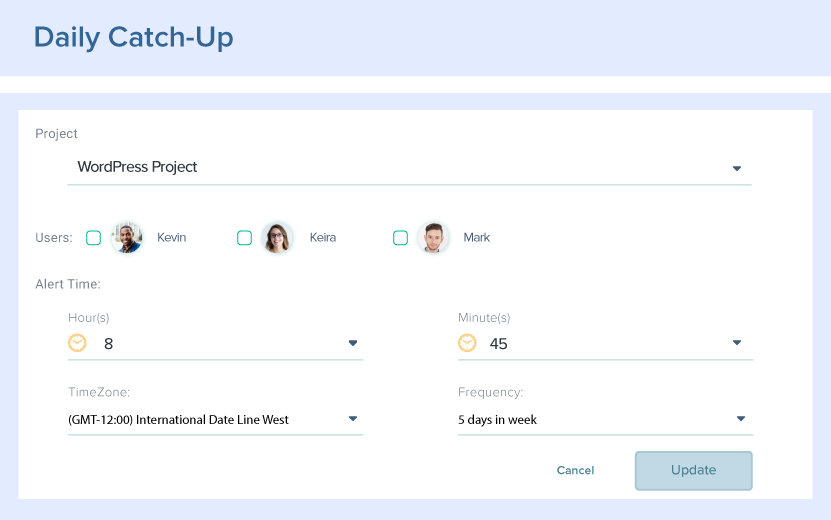This screenshot has height=520, width=831.
Task: Click the clock icon beside Minute(s)
Action: tap(467, 343)
